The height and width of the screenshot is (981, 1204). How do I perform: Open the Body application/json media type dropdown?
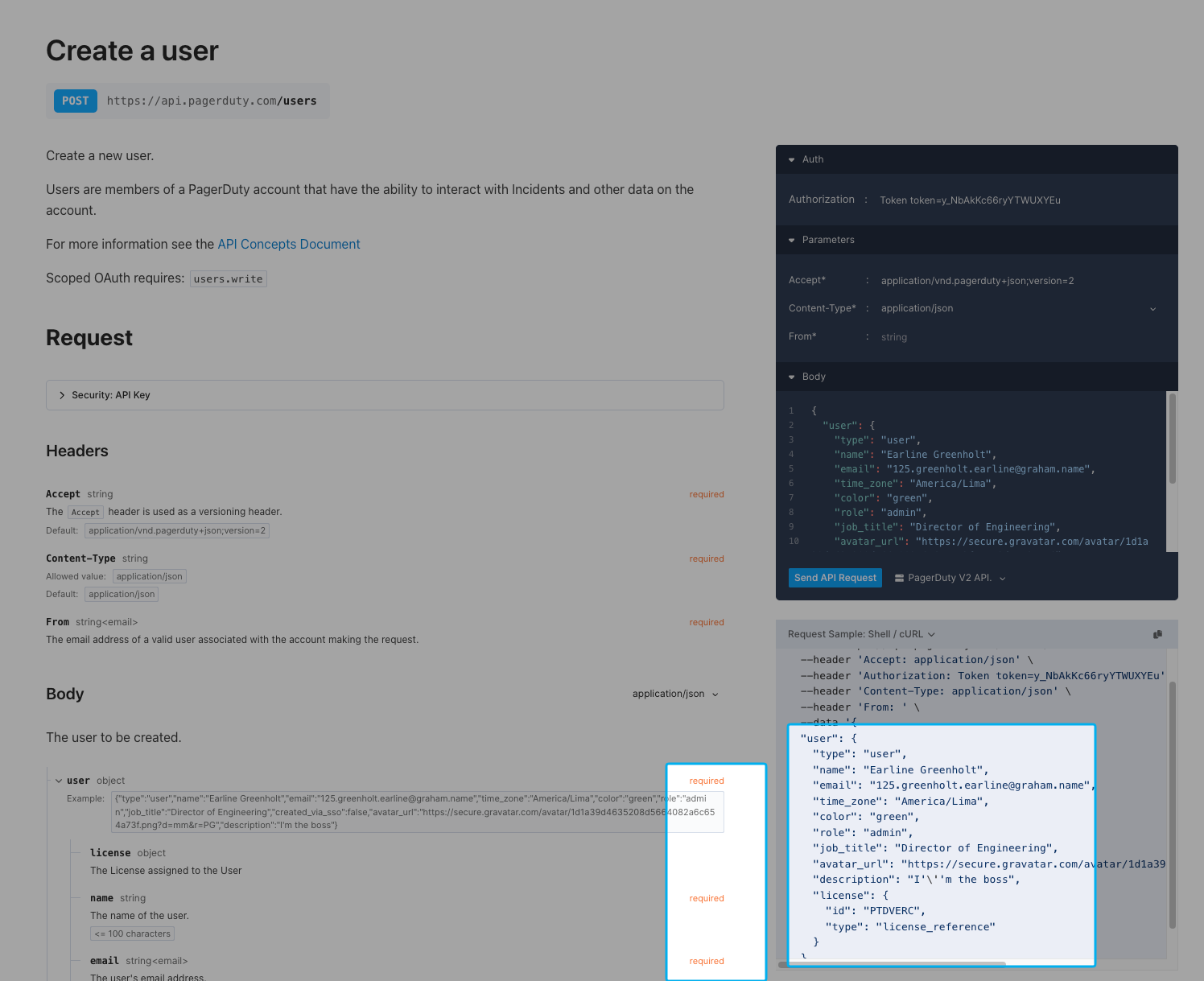point(675,694)
